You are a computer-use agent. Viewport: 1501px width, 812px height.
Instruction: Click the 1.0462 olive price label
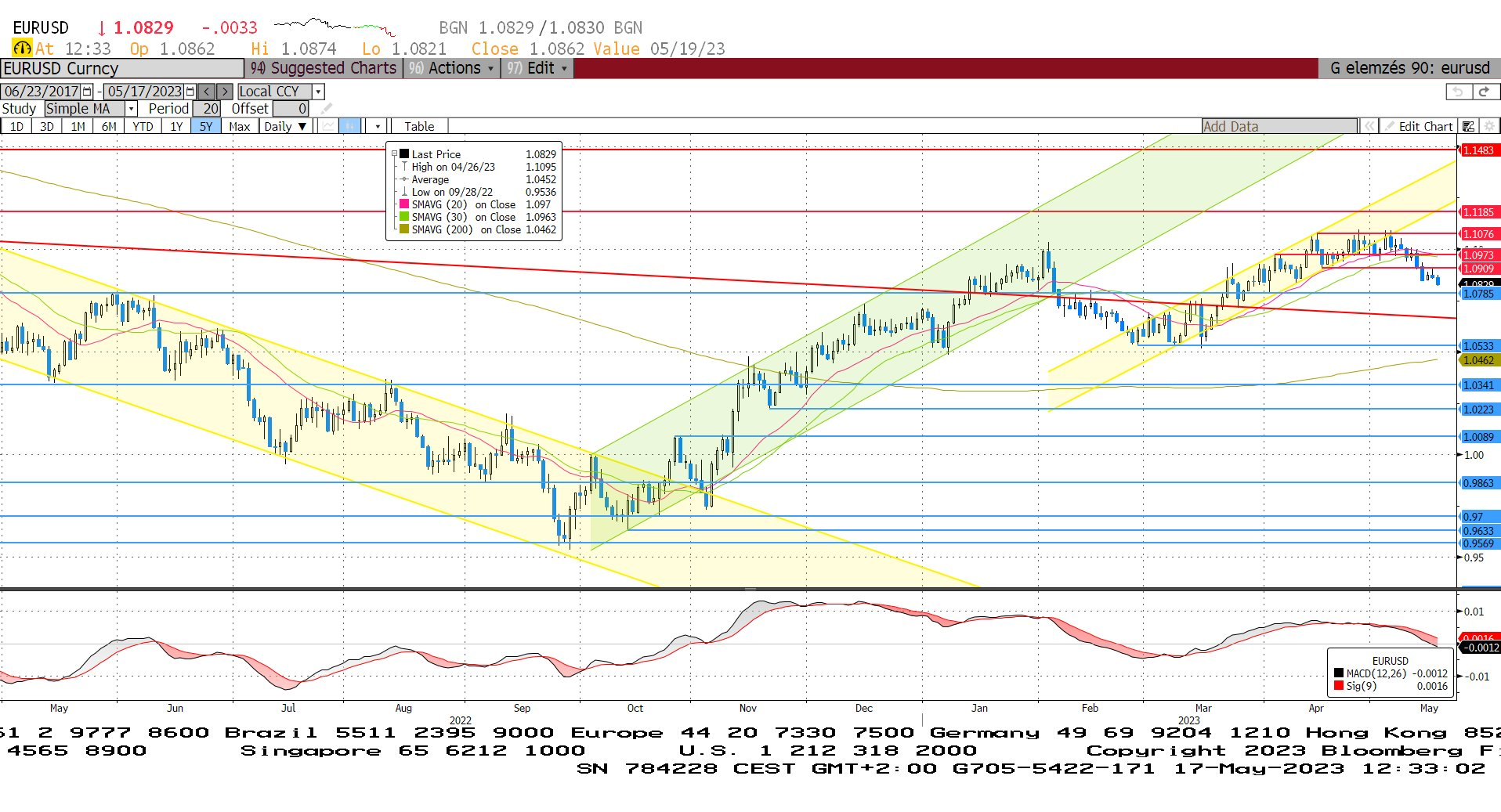pyautogui.click(x=1479, y=360)
